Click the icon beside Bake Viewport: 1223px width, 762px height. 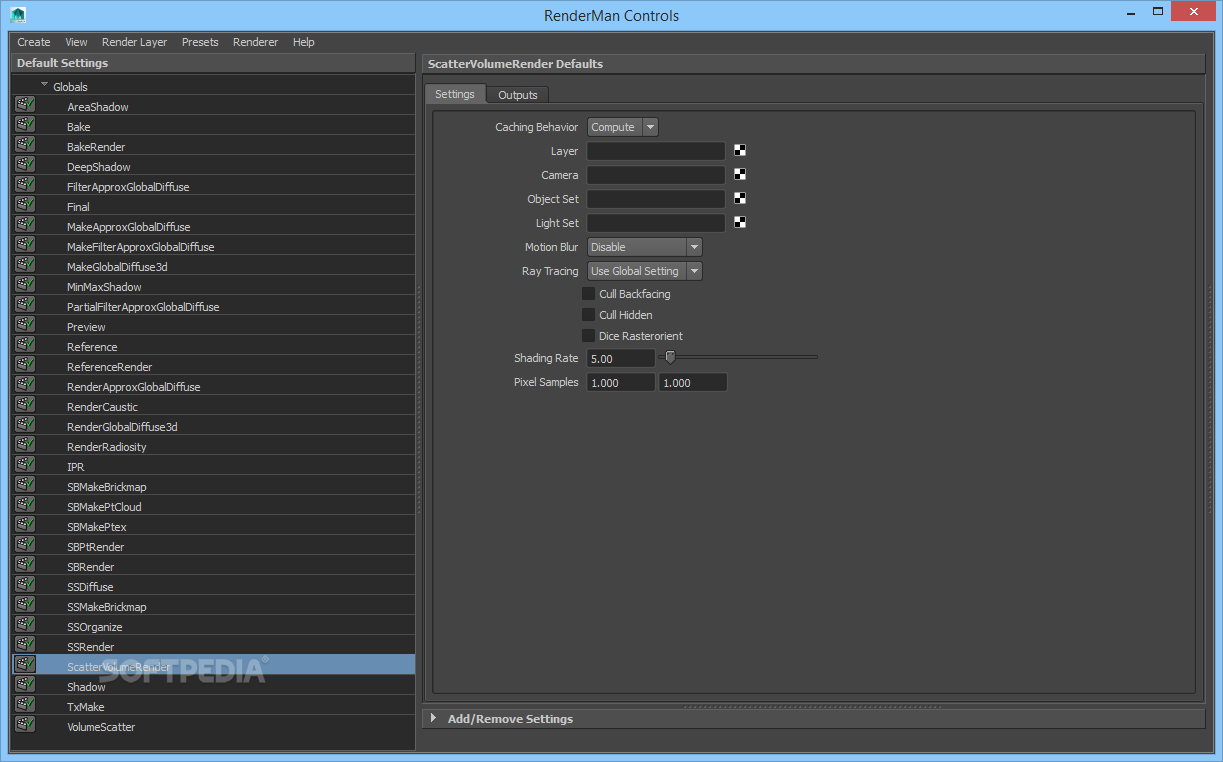point(25,124)
